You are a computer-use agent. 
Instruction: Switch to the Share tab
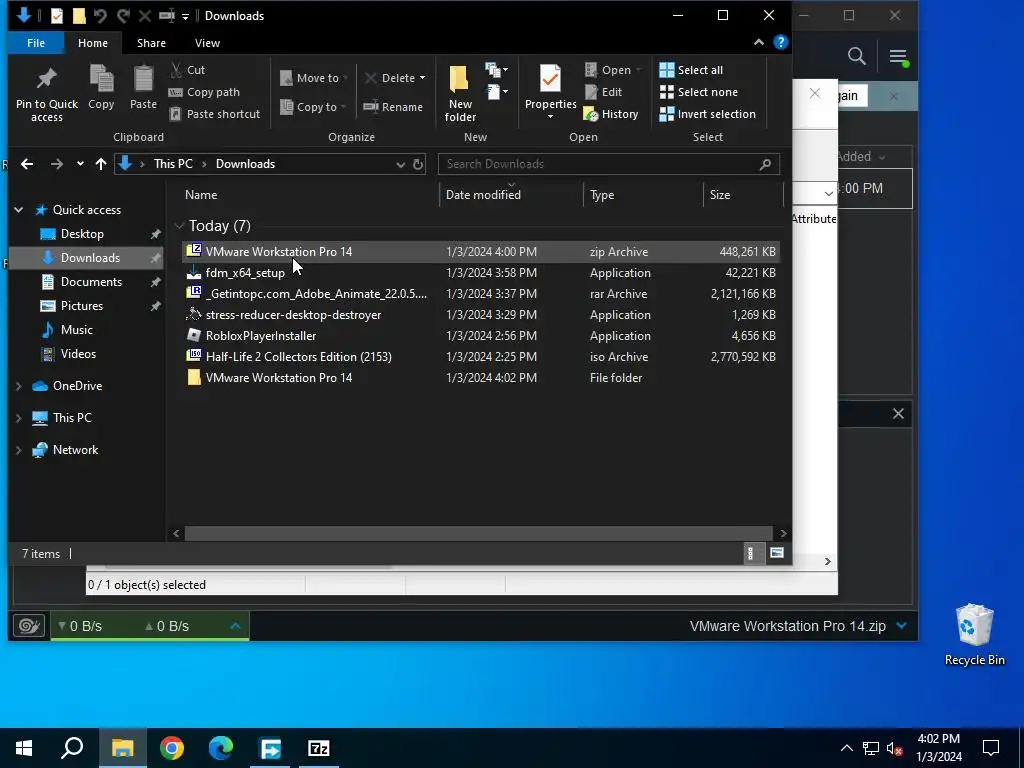click(x=151, y=43)
